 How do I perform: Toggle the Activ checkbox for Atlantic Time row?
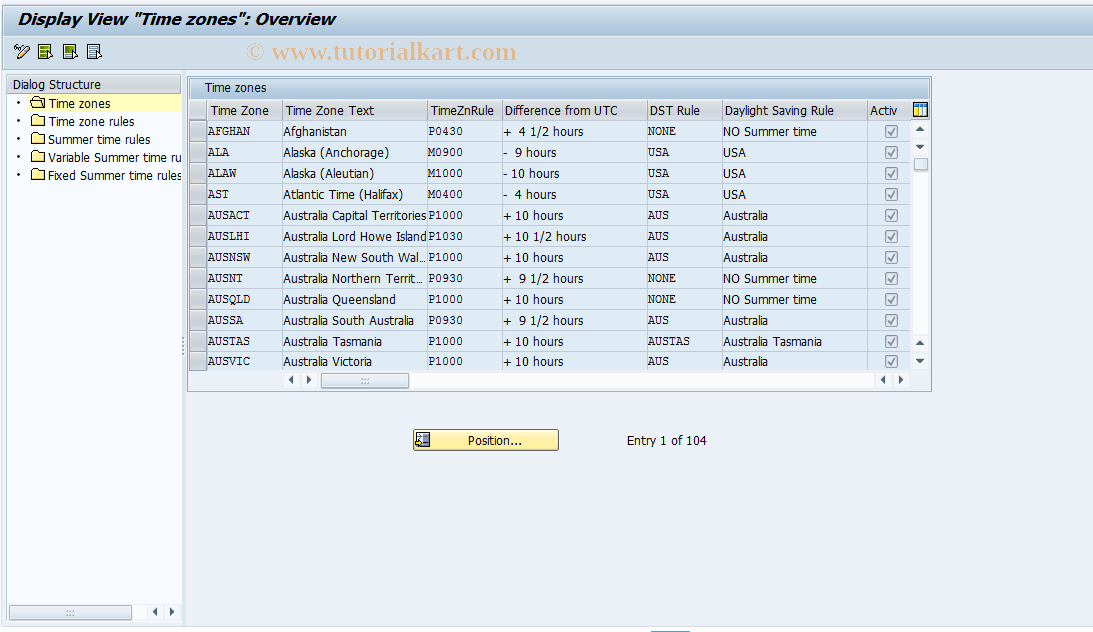[891, 194]
